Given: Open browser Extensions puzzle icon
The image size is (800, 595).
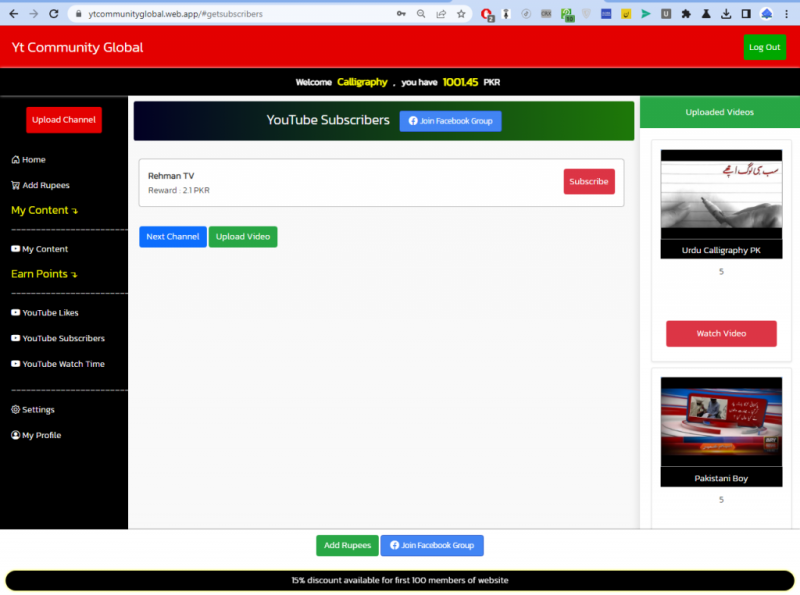Looking at the screenshot, I should [685, 14].
